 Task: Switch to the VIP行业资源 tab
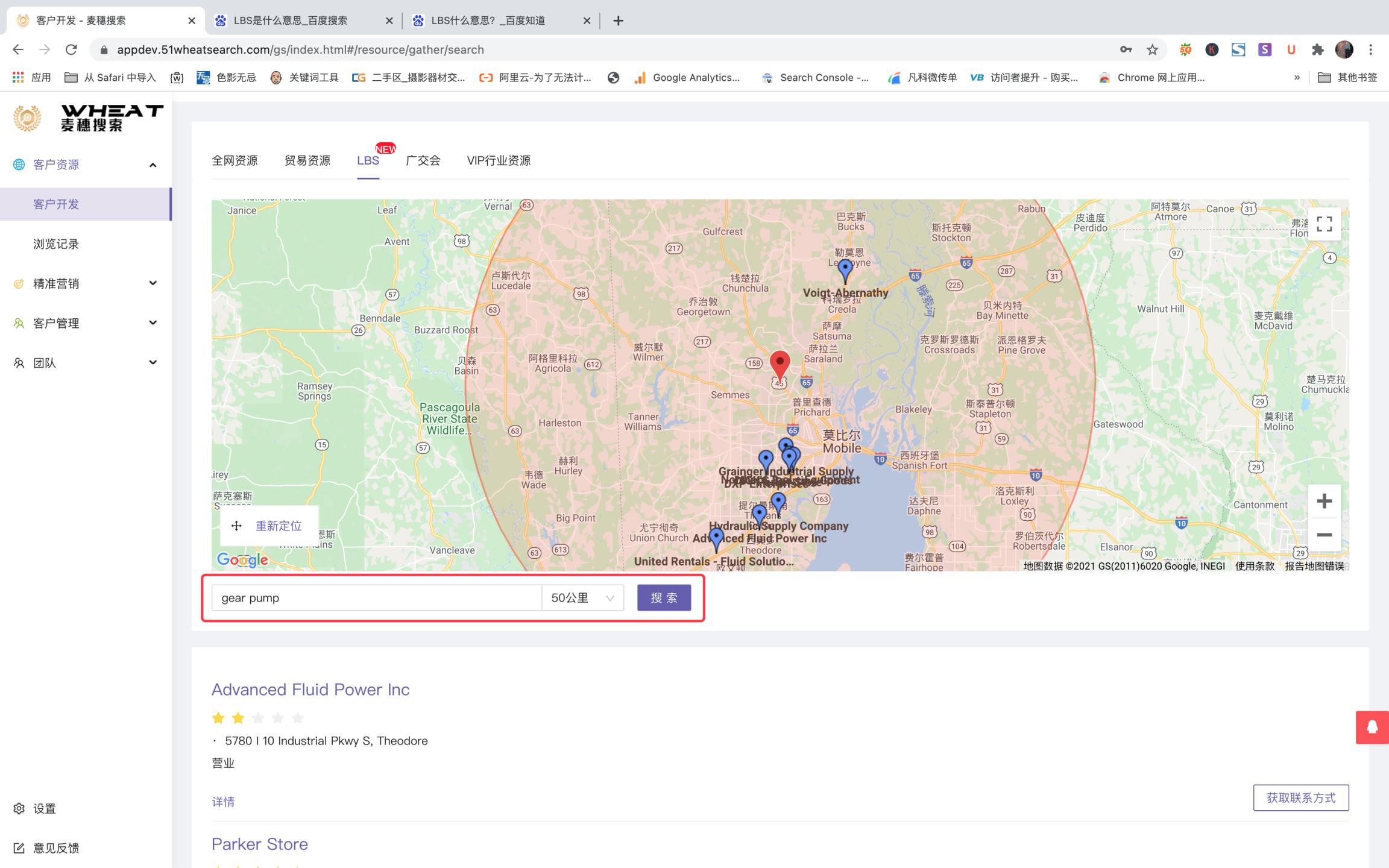point(499,160)
